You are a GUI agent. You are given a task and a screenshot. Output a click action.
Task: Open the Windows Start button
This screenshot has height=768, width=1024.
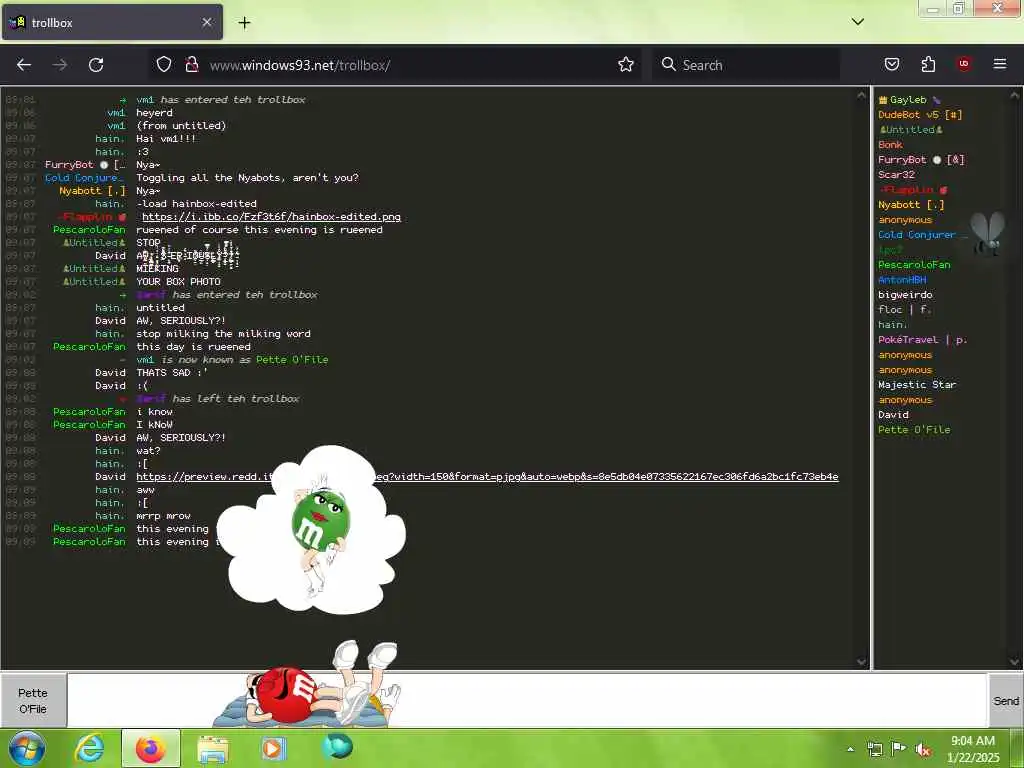26,748
